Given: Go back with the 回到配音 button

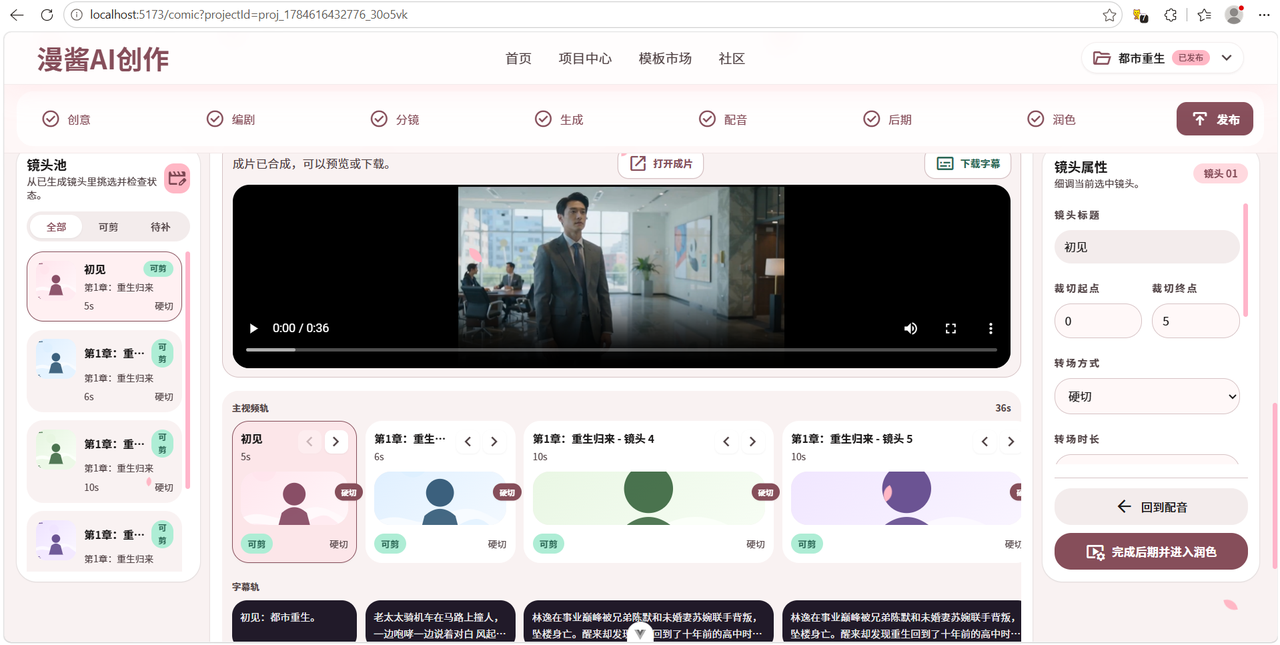Looking at the screenshot, I should [x=1151, y=507].
